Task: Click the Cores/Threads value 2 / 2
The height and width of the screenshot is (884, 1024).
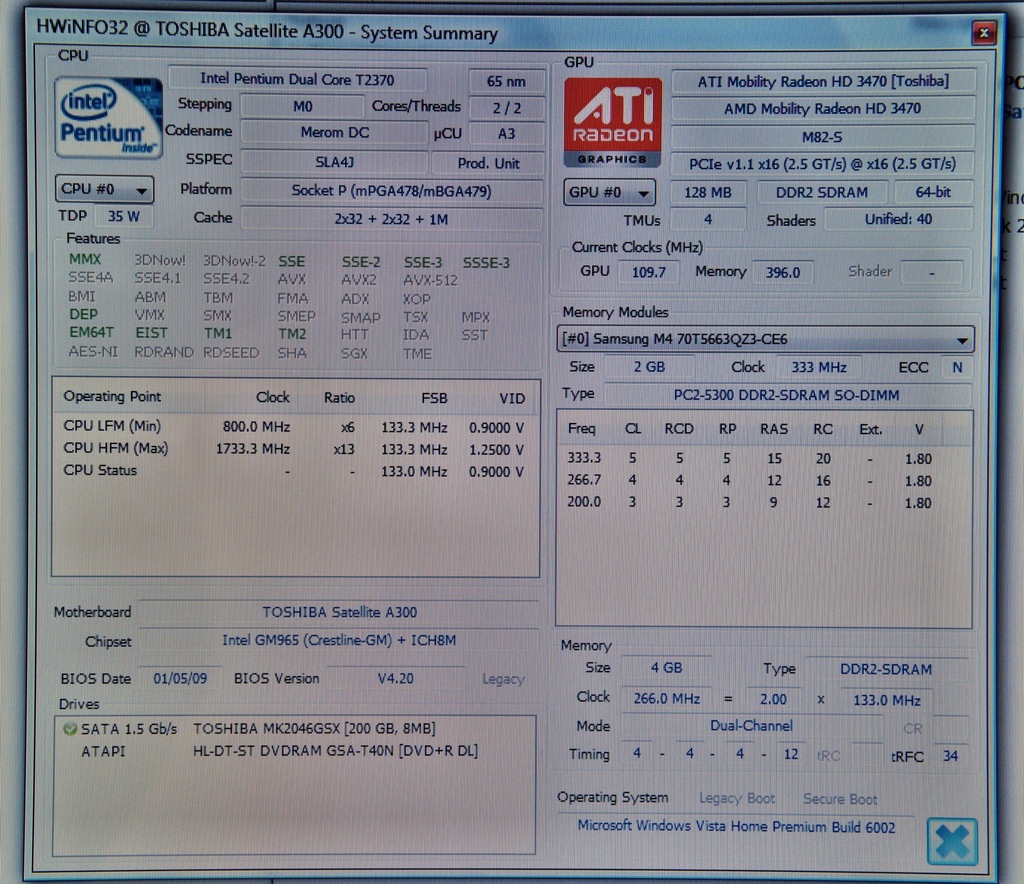Action: [507, 108]
